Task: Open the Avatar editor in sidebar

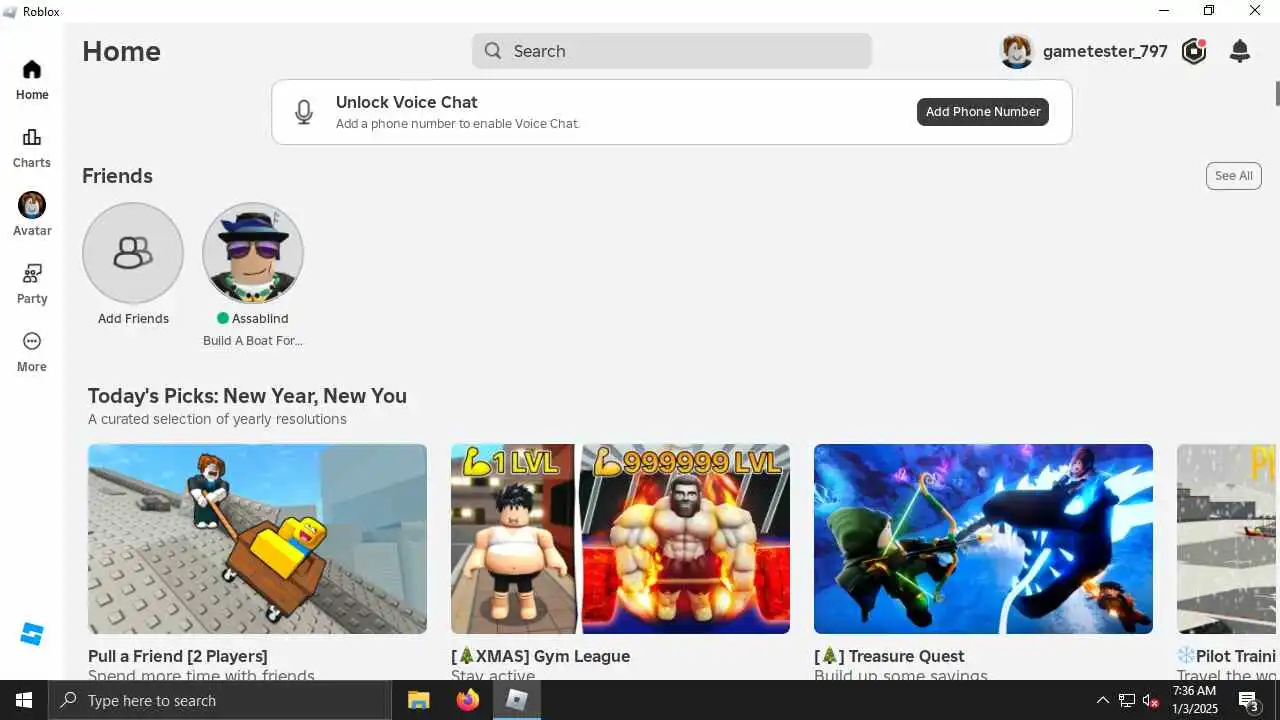Action: point(32,216)
